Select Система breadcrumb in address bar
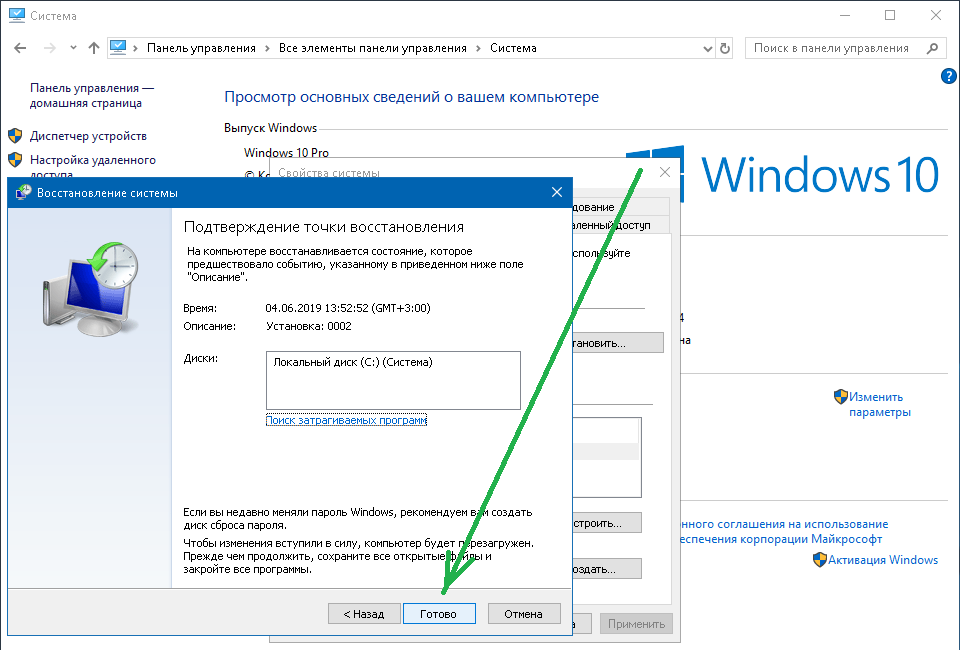This screenshot has width=960, height=650. 513,48
